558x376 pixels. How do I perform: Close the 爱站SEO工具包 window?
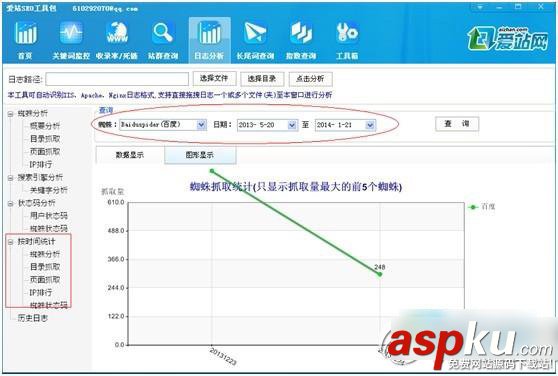click(x=541, y=7)
